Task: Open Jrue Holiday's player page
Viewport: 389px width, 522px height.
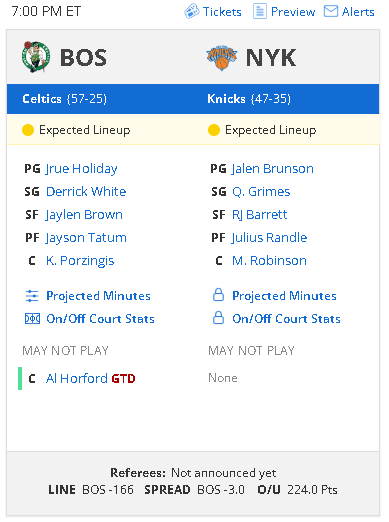Action: coord(82,169)
